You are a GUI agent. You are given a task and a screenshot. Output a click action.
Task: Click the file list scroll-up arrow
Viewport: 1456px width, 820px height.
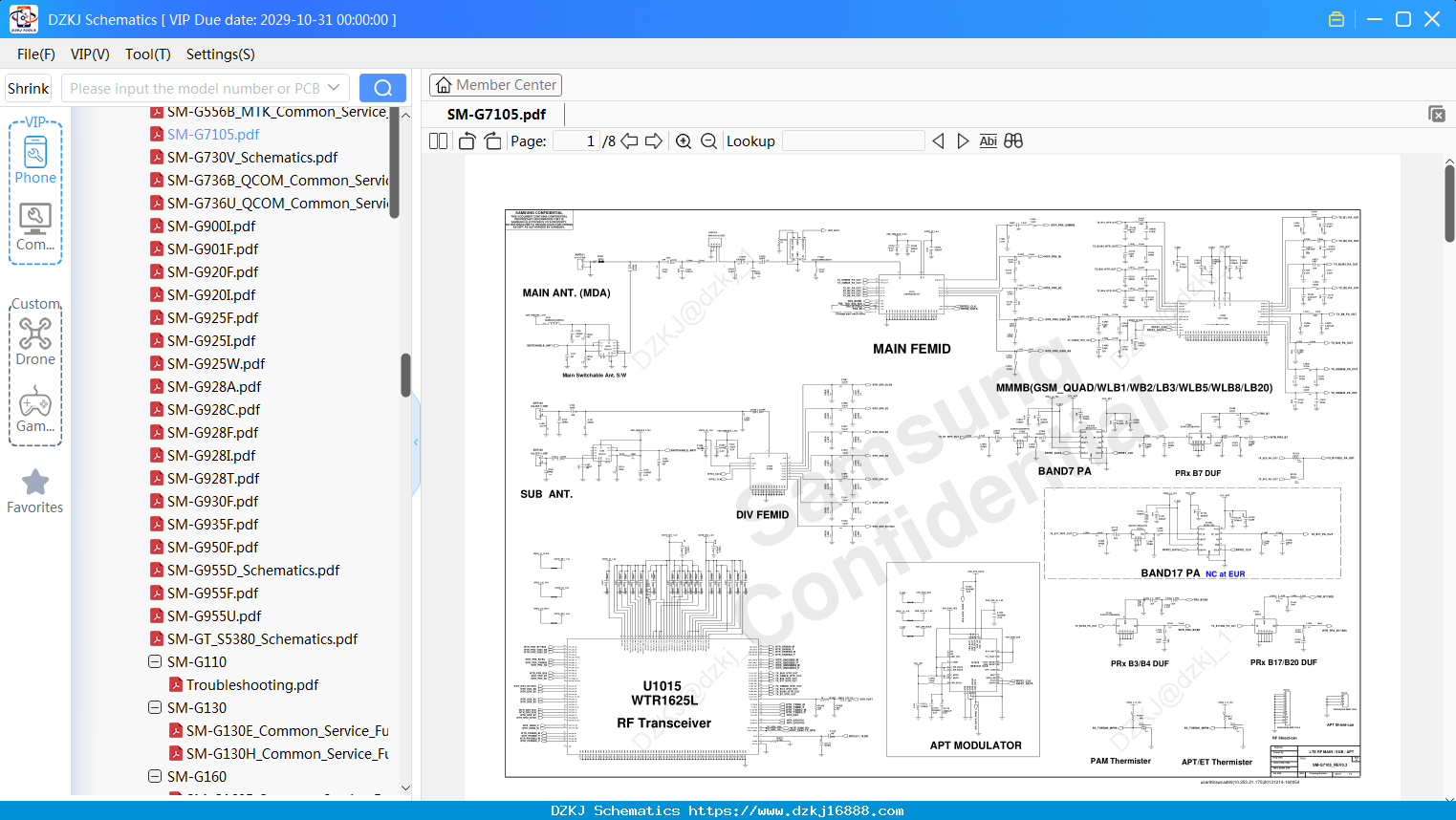pos(405,115)
